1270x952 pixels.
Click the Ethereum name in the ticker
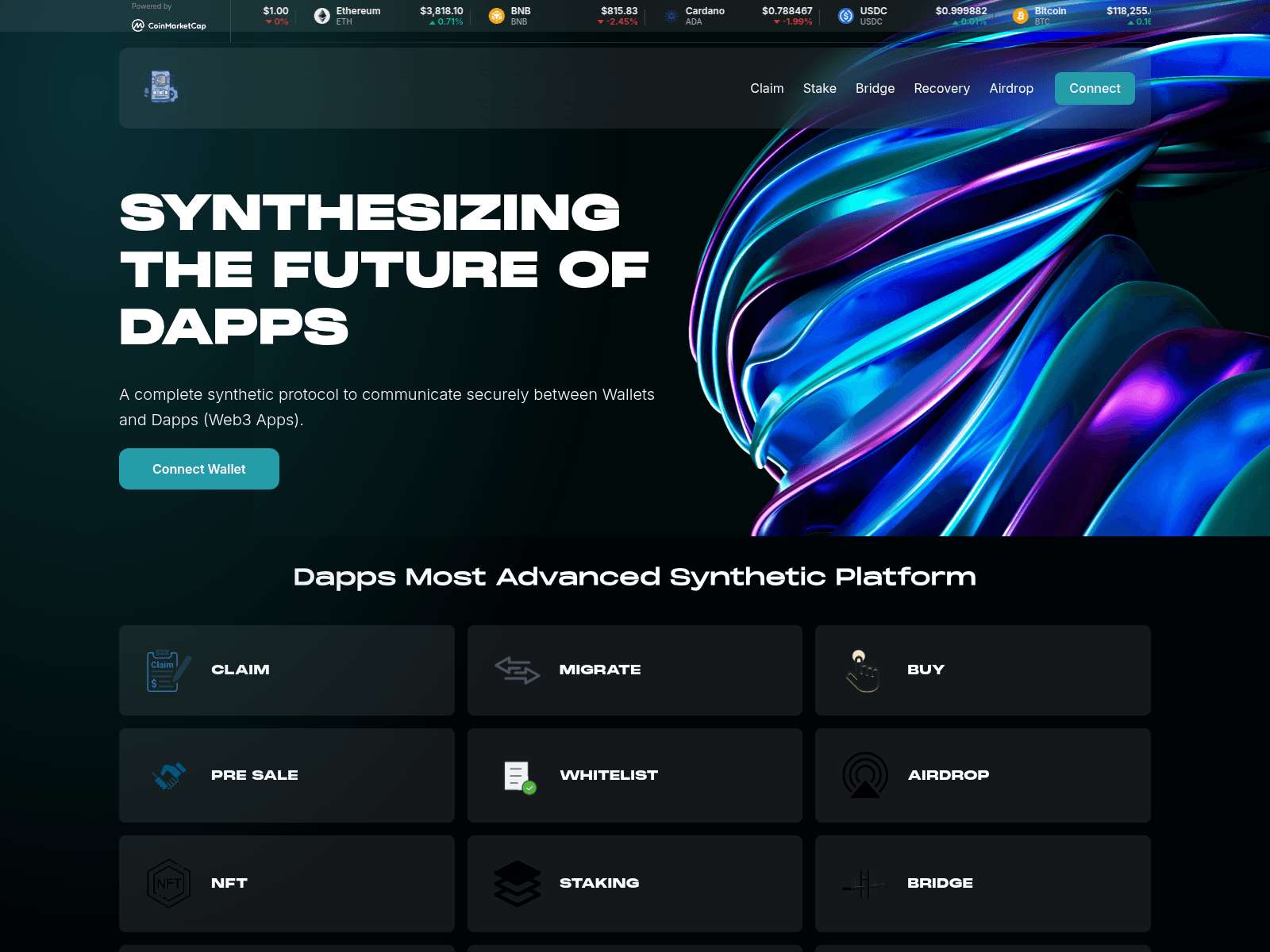point(358,11)
